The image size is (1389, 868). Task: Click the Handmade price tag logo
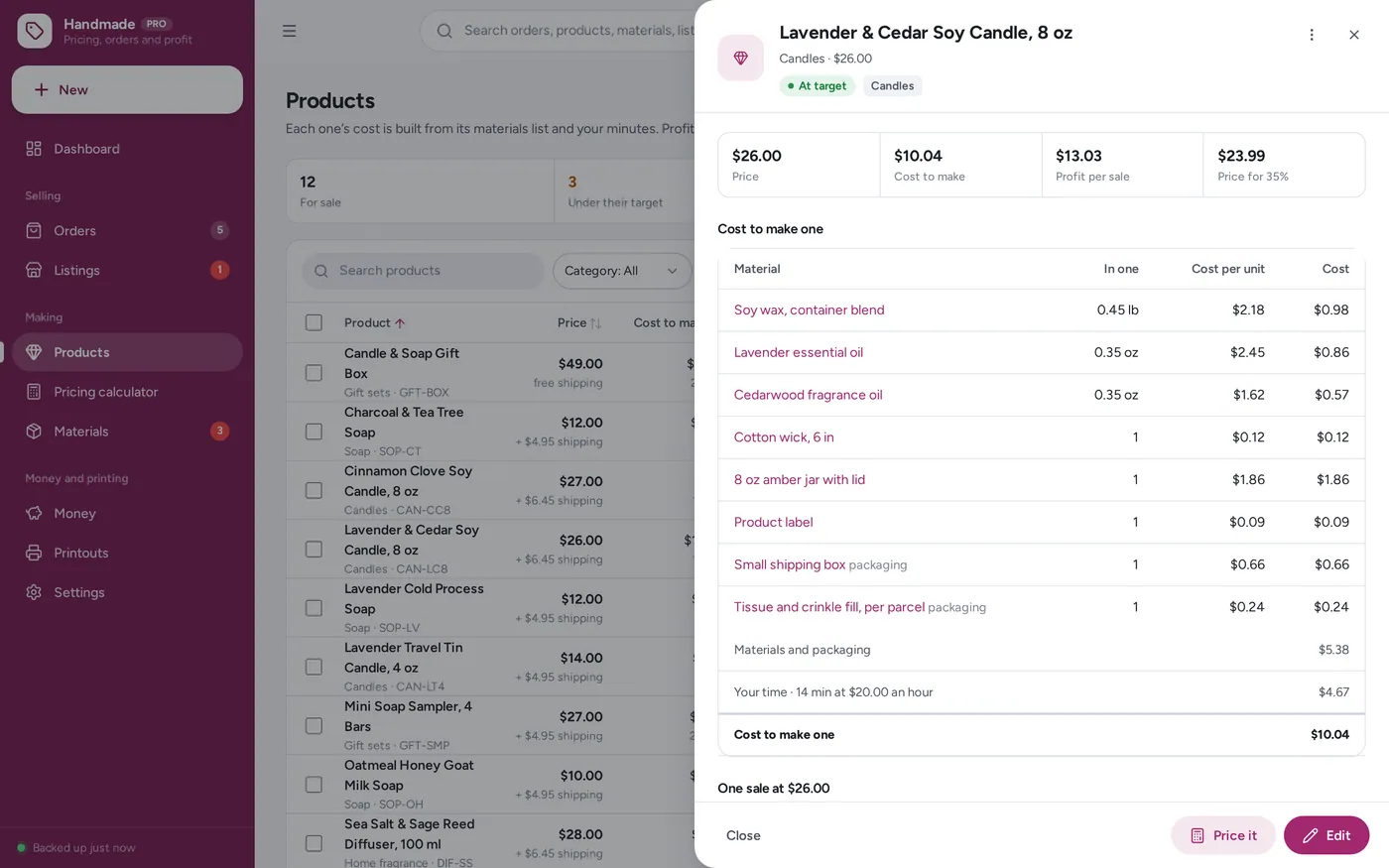[x=35, y=31]
